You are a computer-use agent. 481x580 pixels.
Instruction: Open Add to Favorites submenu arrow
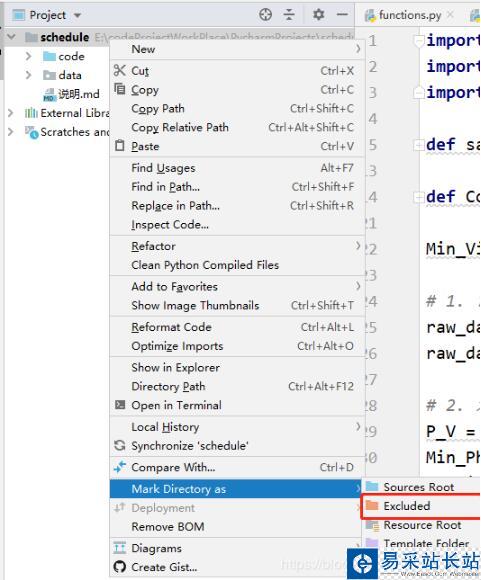[x=358, y=286]
